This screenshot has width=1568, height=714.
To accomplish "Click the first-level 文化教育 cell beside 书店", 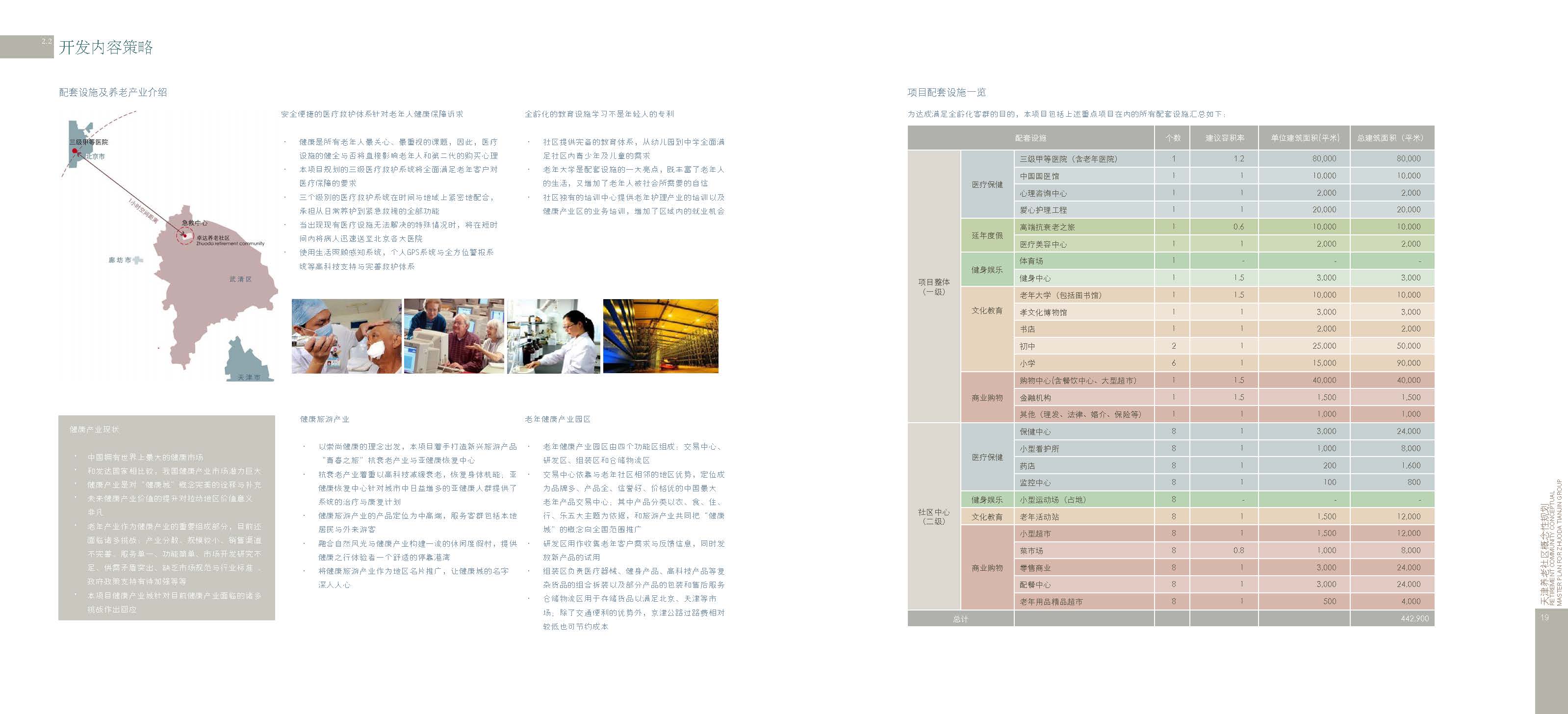I will 987,330.
